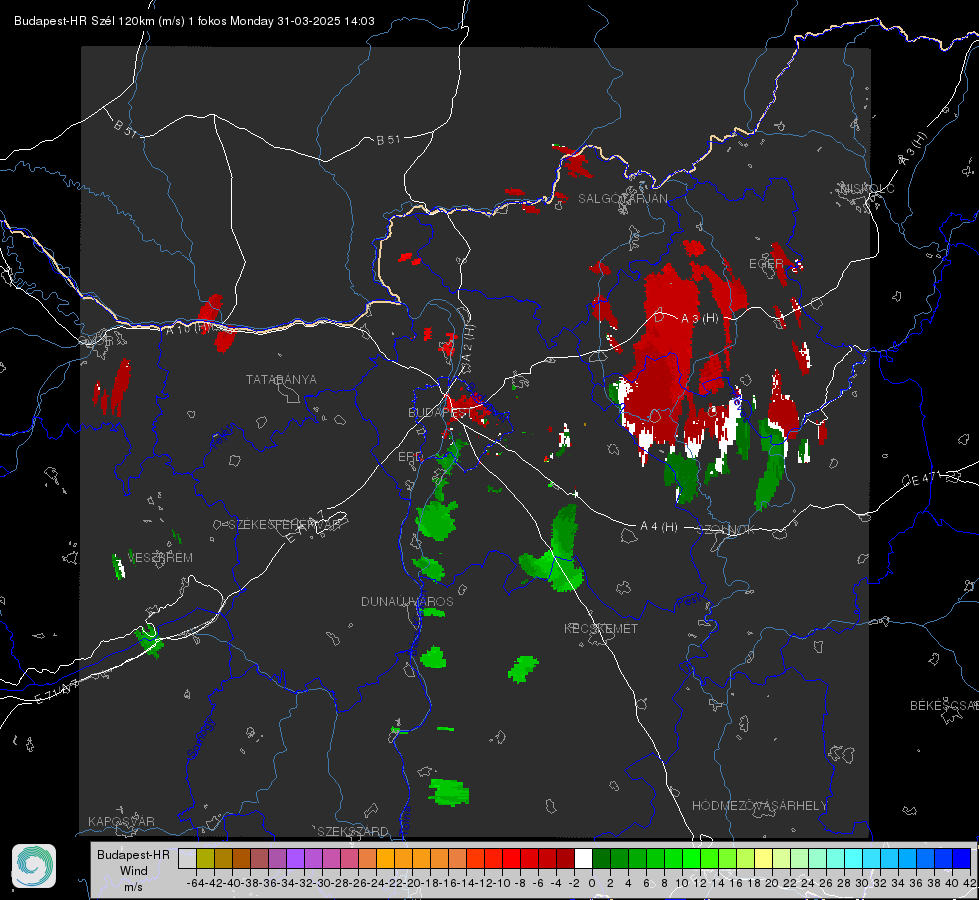This screenshot has height=900, width=979.
Task: Click the SALGÓTARJÁN city label
Action: point(622,199)
